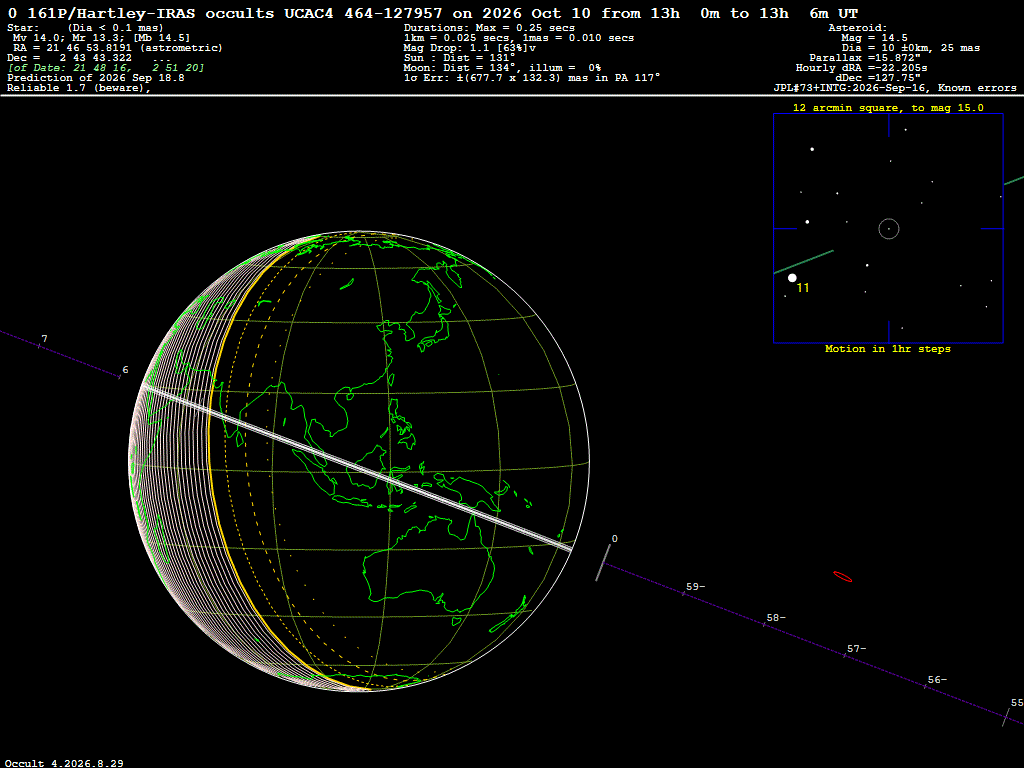This screenshot has width=1024, height=768.
Task: Click the title text 161P/Hartley-IRAS occults
Action: click(x=150, y=13)
